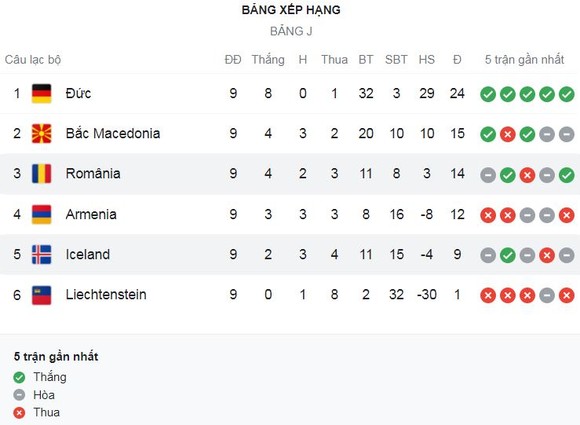Click Bắc Macedonia's red loss icon
This screenshot has width=580, height=425.
508,134
